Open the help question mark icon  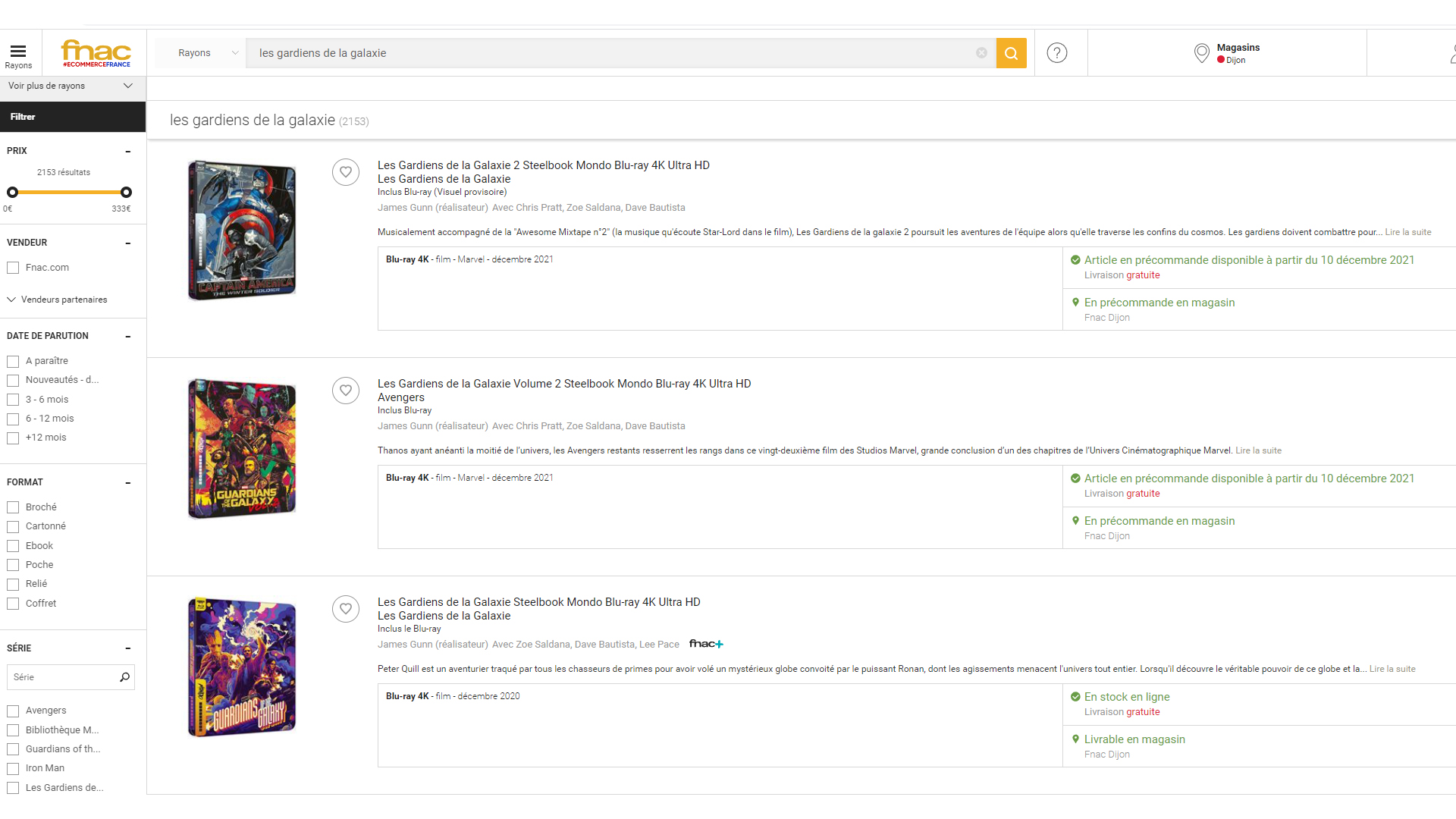(x=1056, y=53)
